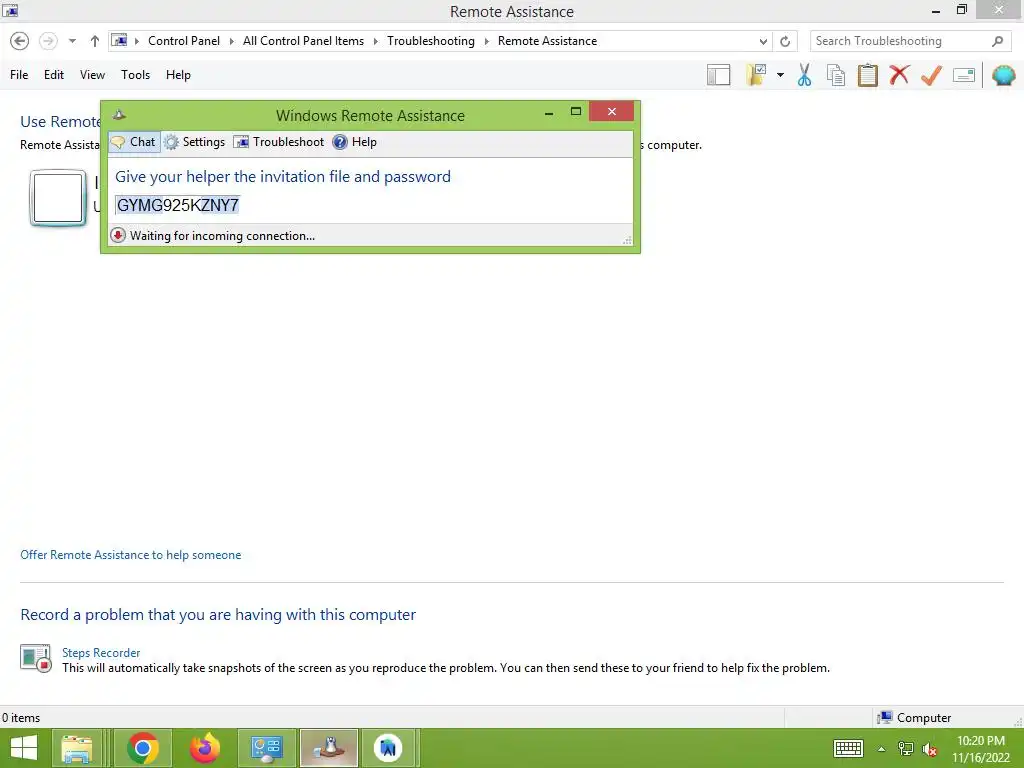Open the File menu
Screen dimensions: 1024x768
pos(19,75)
